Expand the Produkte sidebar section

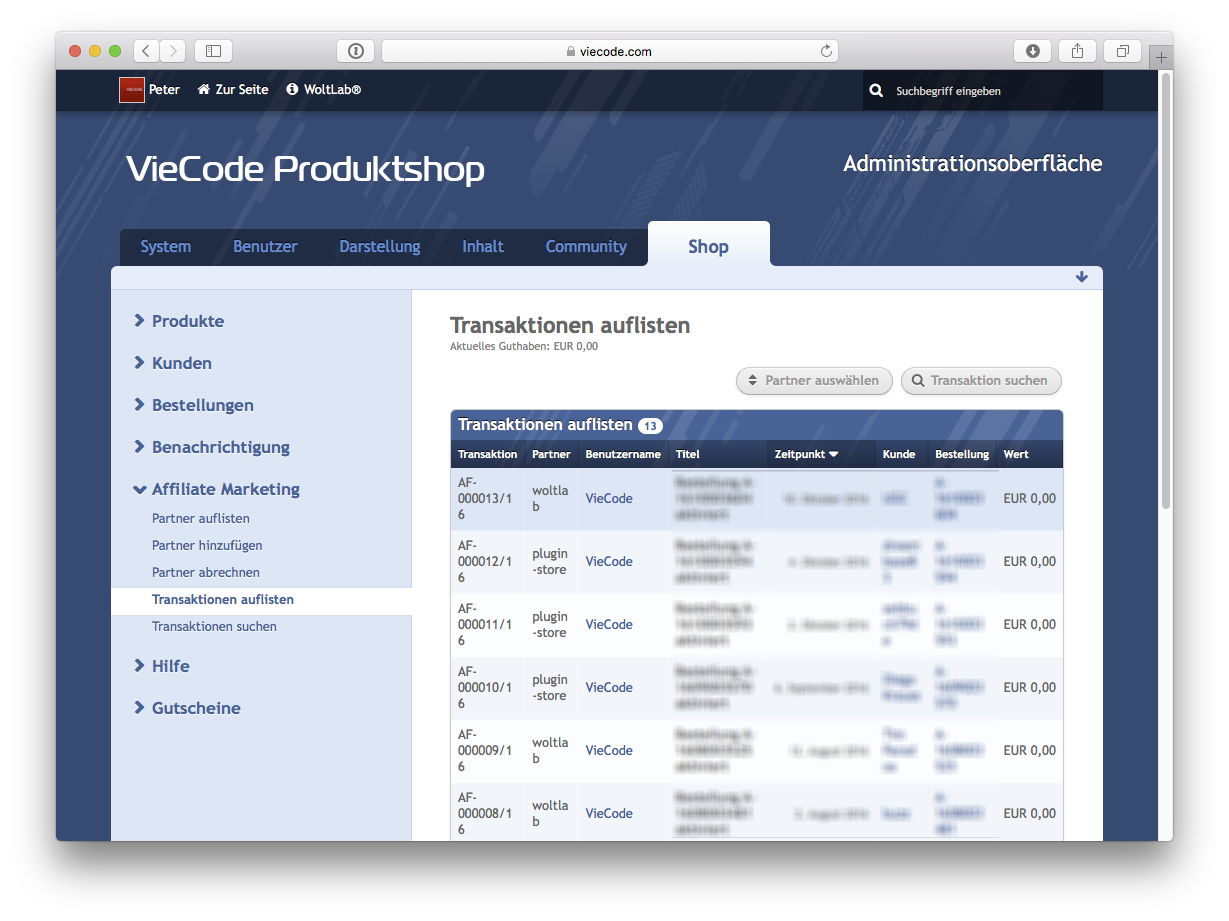pyautogui.click(x=187, y=321)
